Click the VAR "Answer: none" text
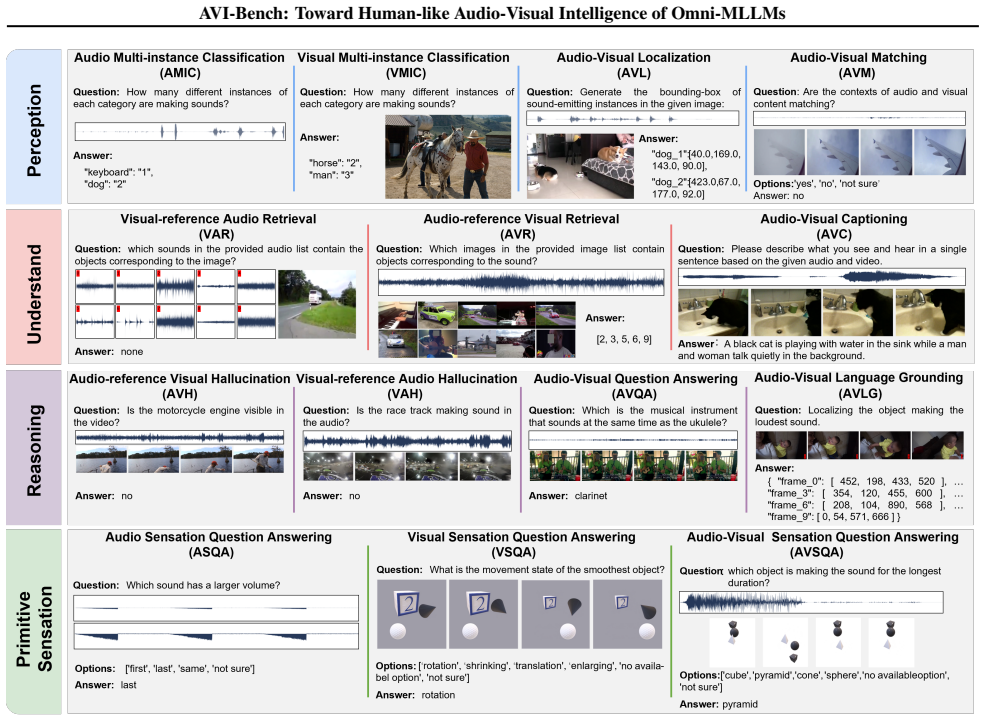The image size is (985, 721). click(x=109, y=352)
